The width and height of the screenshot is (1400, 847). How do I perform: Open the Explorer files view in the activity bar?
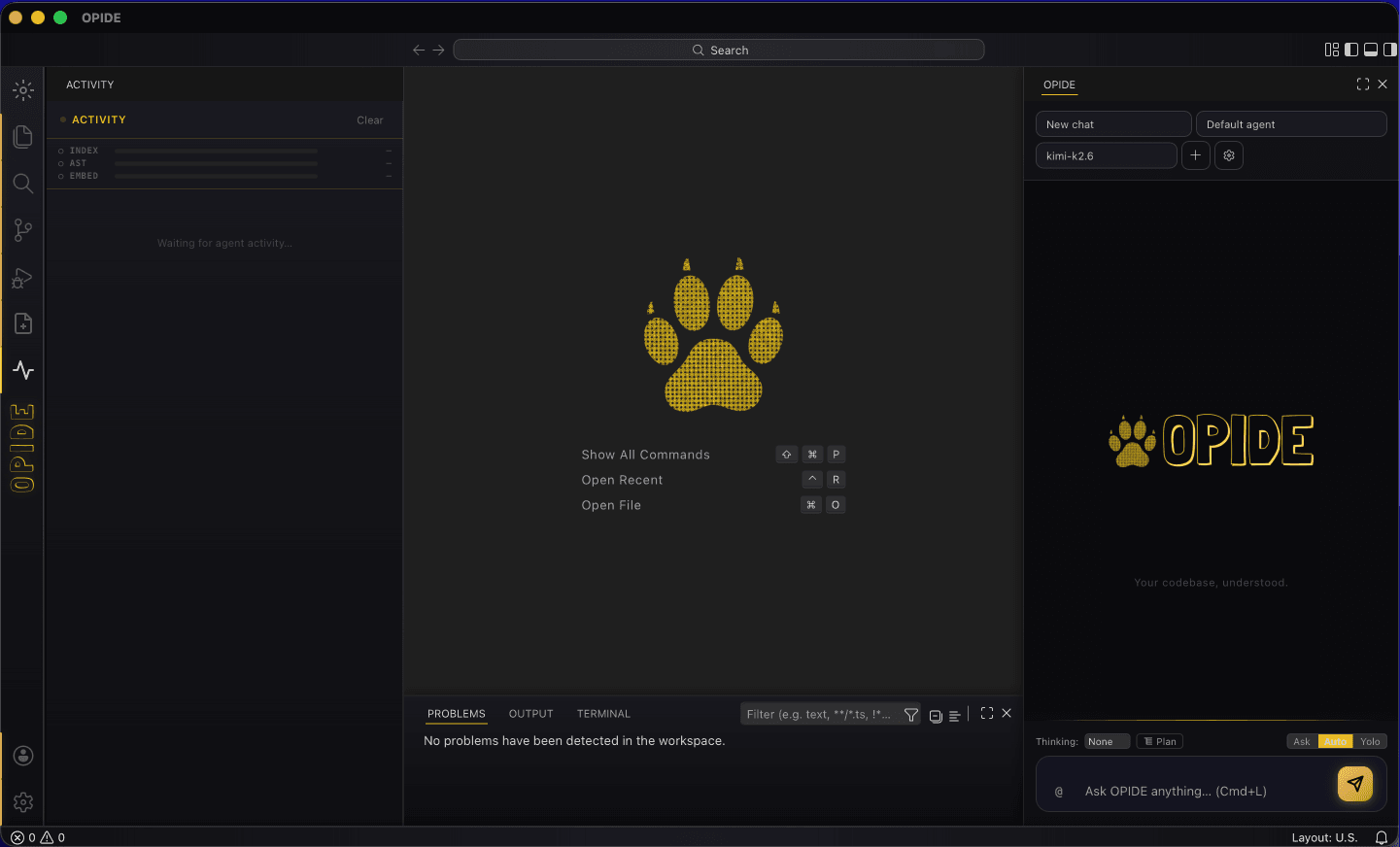click(23, 137)
